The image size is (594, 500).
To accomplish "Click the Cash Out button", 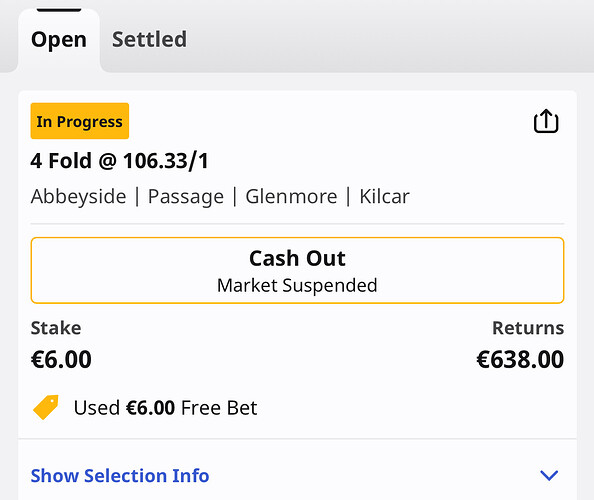I will (x=297, y=270).
